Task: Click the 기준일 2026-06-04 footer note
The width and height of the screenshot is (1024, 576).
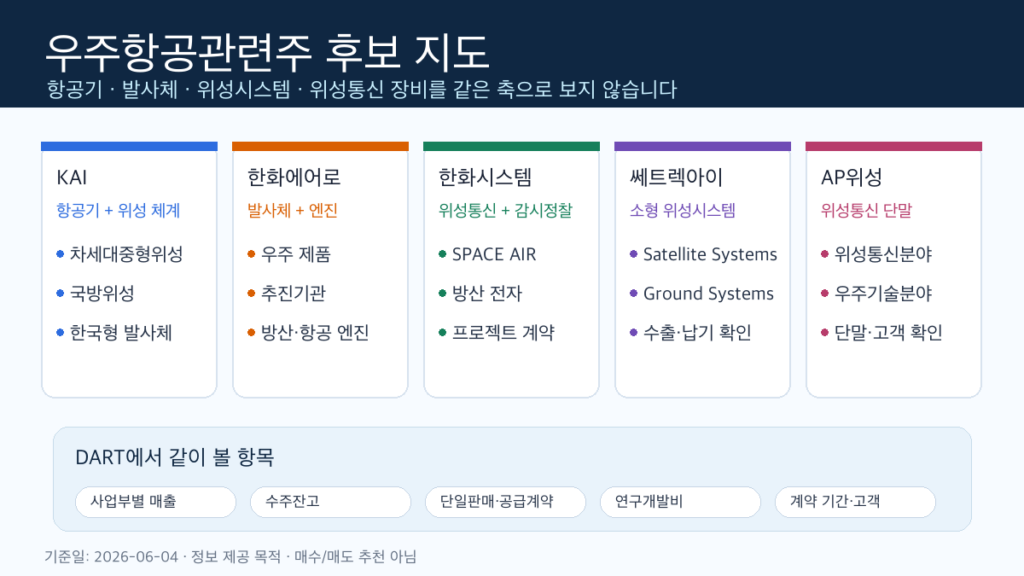Action: click(231, 556)
